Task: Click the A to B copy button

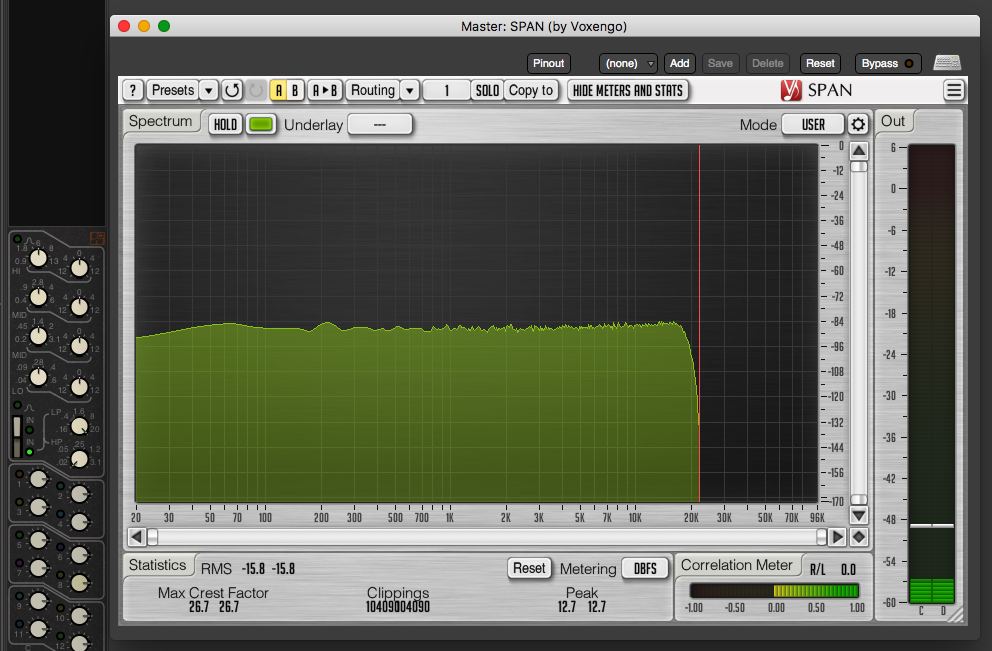Action: [x=325, y=90]
